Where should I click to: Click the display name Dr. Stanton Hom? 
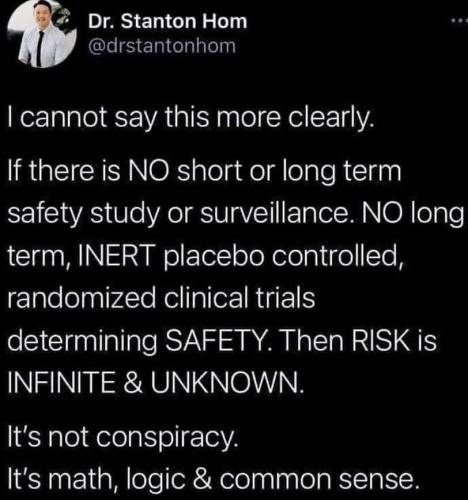tap(168, 22)
